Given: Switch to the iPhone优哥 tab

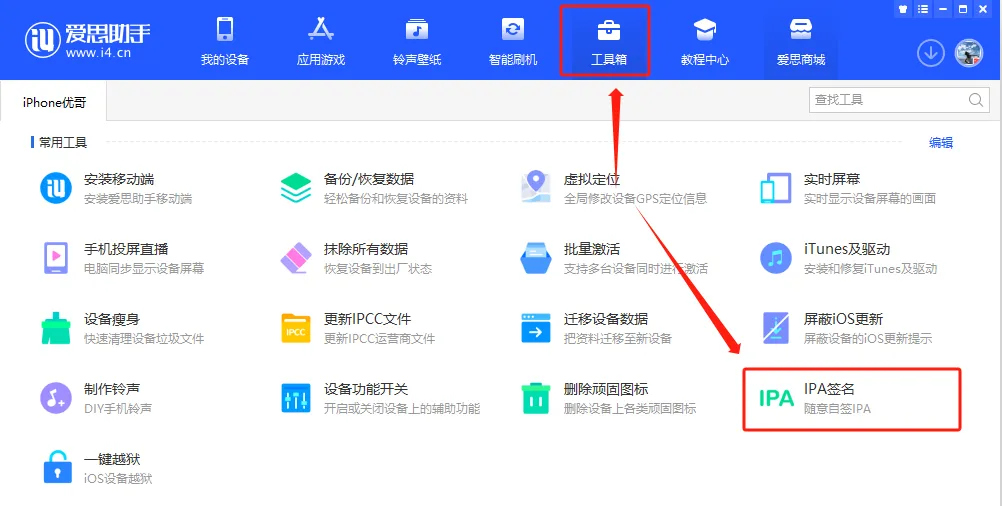Looking at the screenshot, I should coord(54,102).
